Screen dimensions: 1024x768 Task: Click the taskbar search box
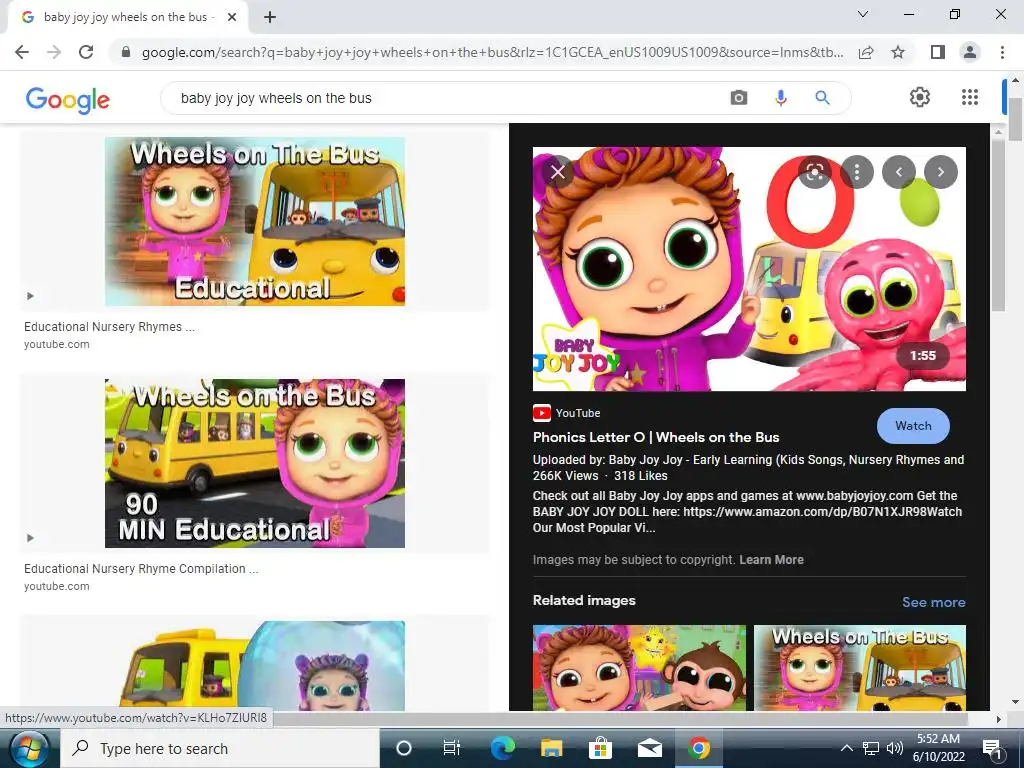click(220, 748)
